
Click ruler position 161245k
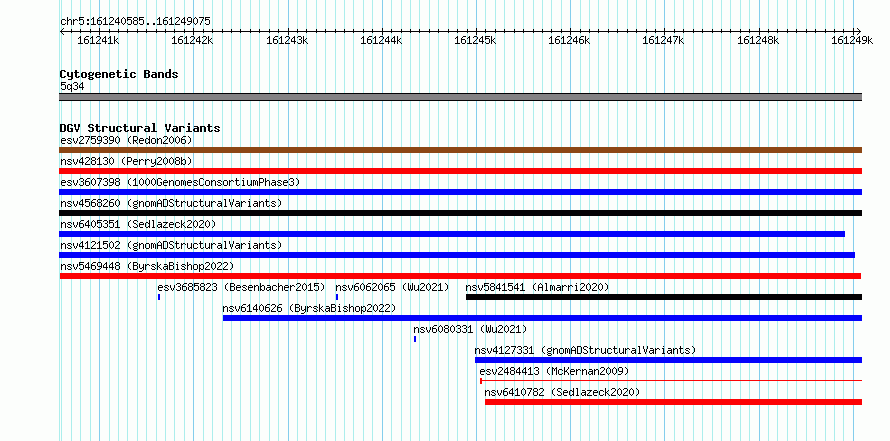(476, 40)
